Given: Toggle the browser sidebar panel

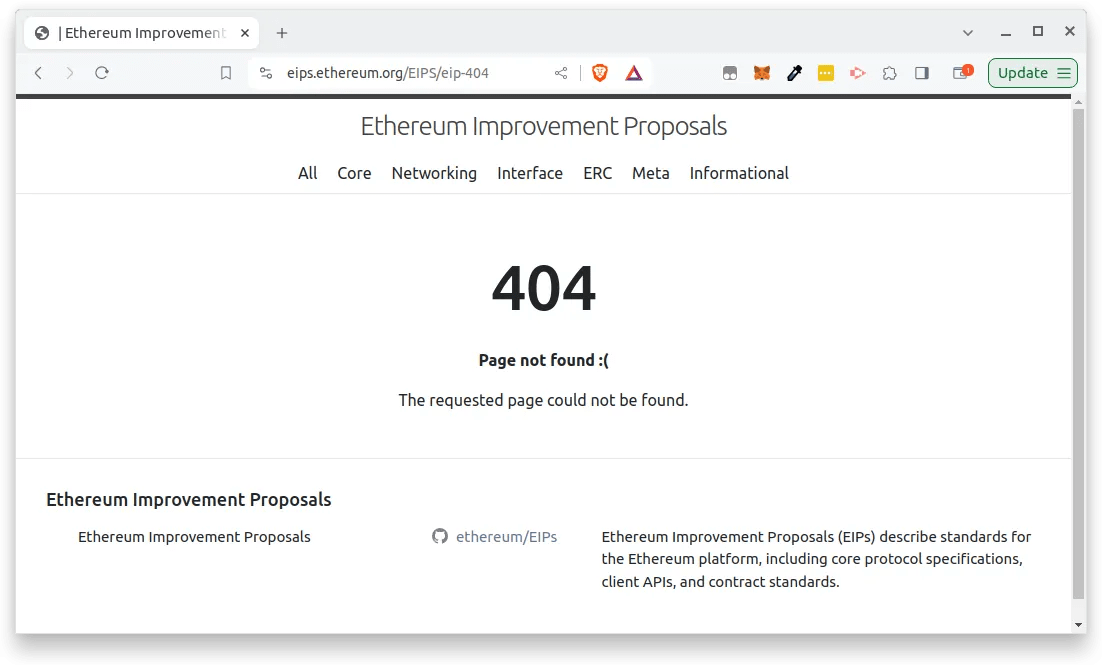Looking at the screenshot, I should (922, 73).
